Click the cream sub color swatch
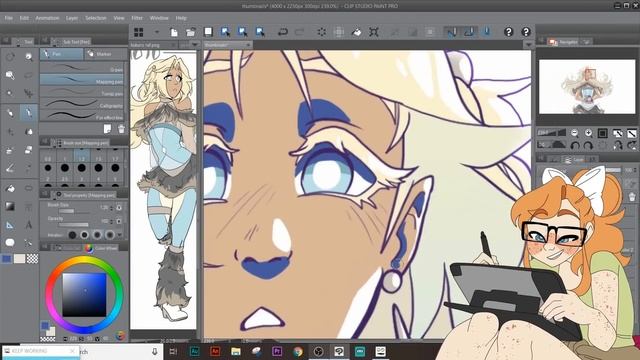Image resolution: width=640 pixels, height=360 pixels. click(x=19, y=258)
